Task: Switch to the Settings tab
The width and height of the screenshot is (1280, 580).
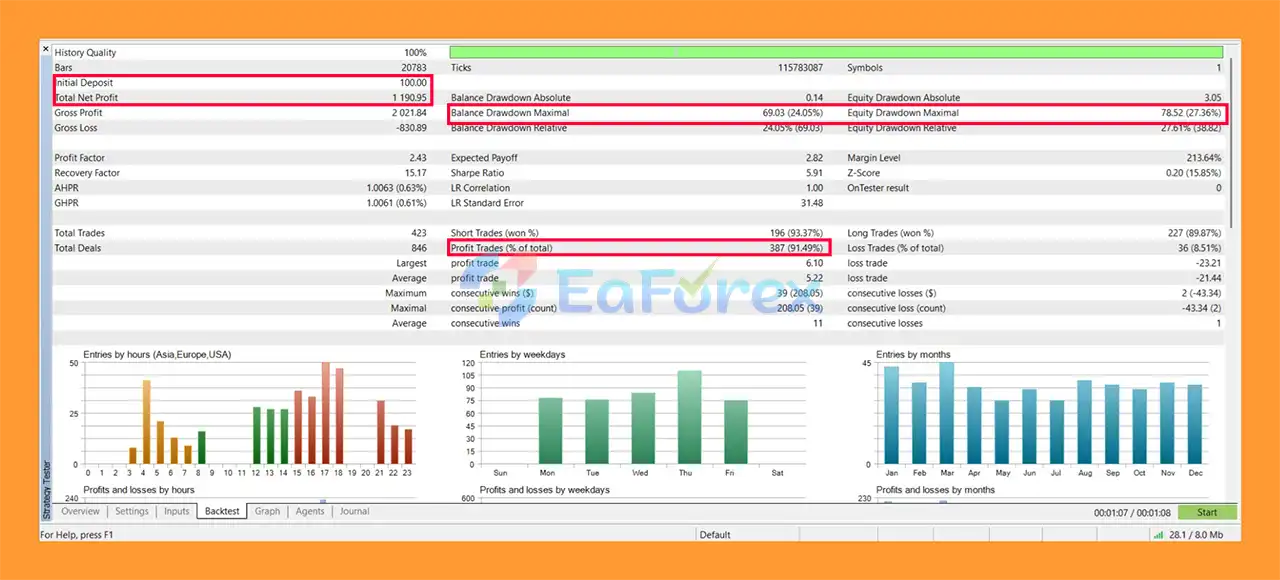Action: click(x=132, y=512)
